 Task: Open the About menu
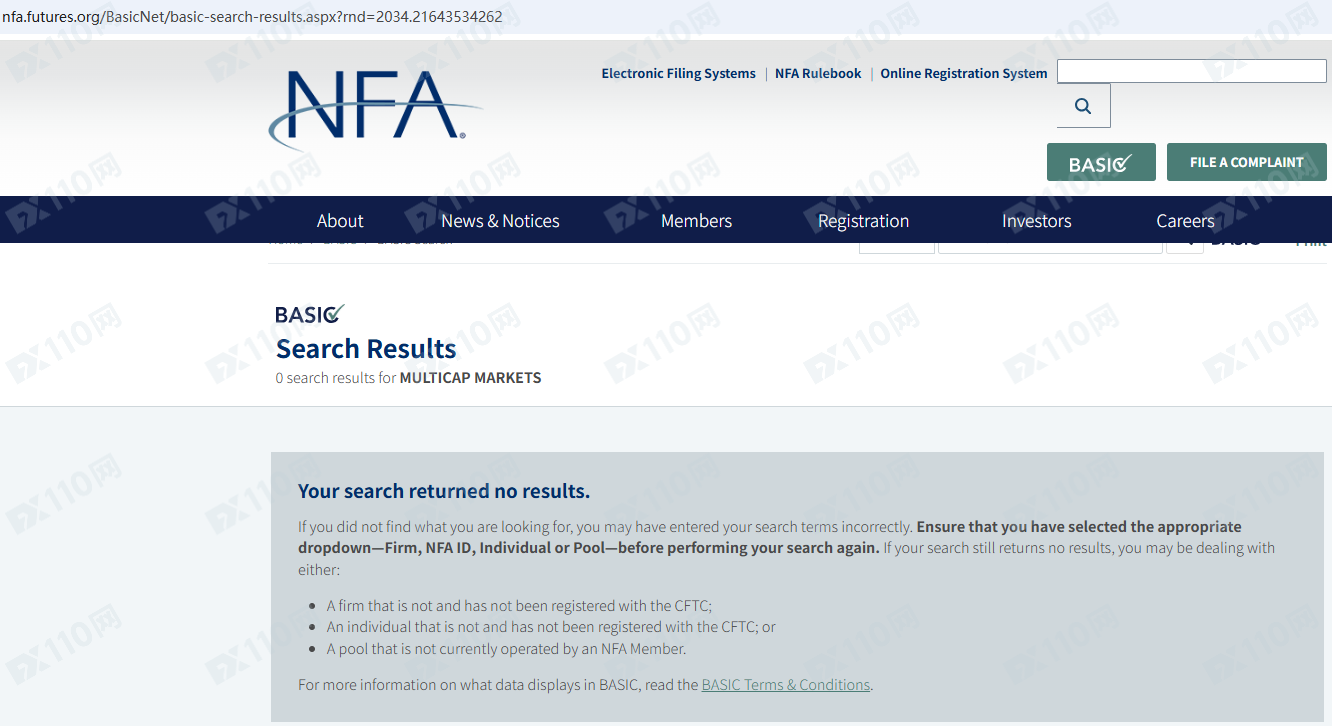pos(340,221)
